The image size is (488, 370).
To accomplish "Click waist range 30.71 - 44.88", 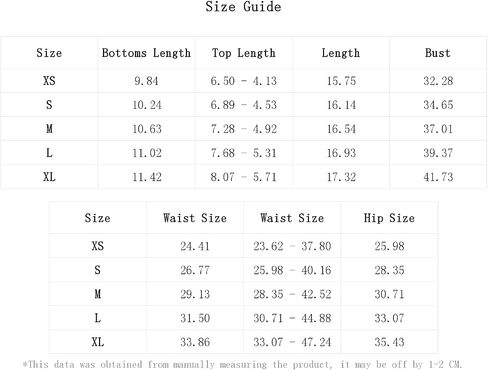I will (292, 318).
